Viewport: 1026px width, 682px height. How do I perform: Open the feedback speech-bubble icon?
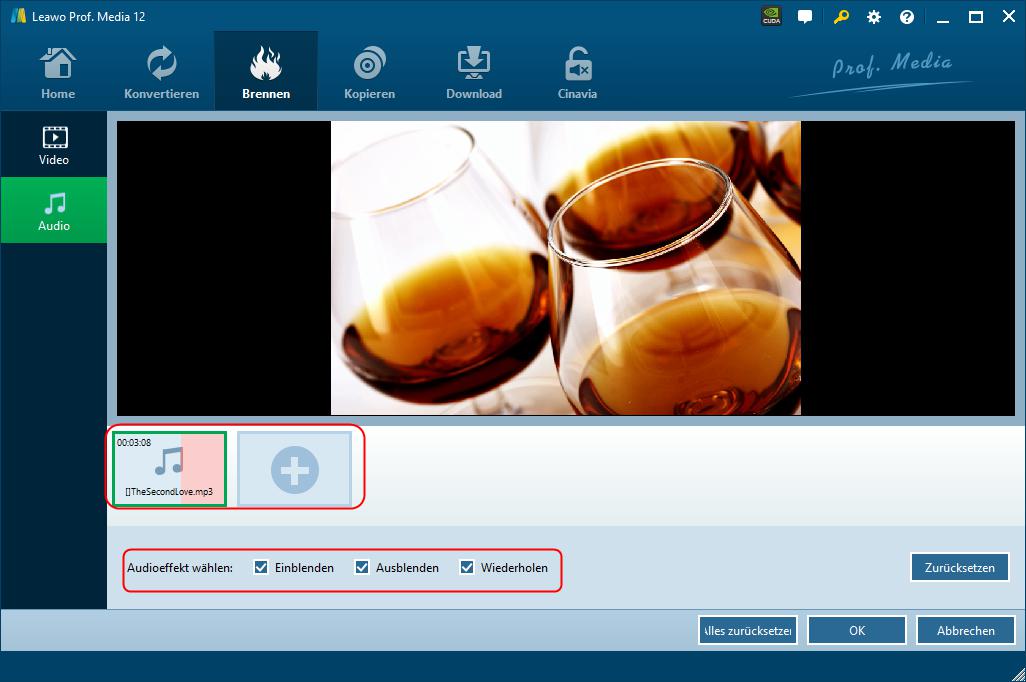[x=805, y=17]
